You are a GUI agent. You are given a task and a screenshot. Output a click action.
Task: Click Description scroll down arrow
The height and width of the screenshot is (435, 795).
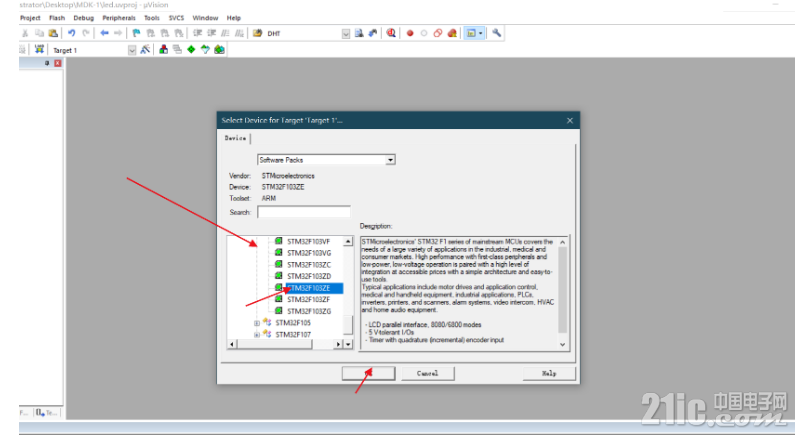(x=562, y=344)
